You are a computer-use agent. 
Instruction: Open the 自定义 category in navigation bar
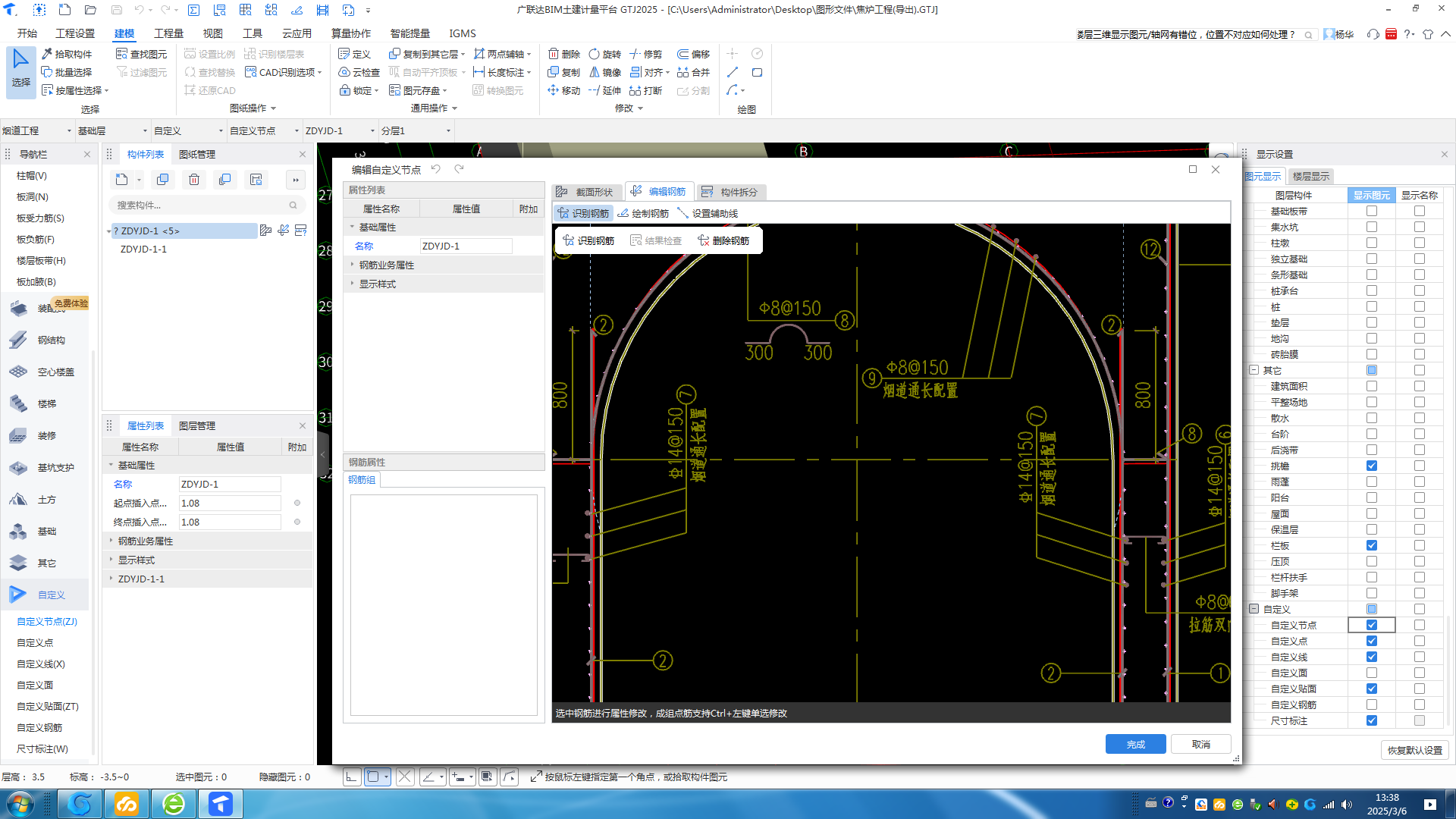click(44, 595)
